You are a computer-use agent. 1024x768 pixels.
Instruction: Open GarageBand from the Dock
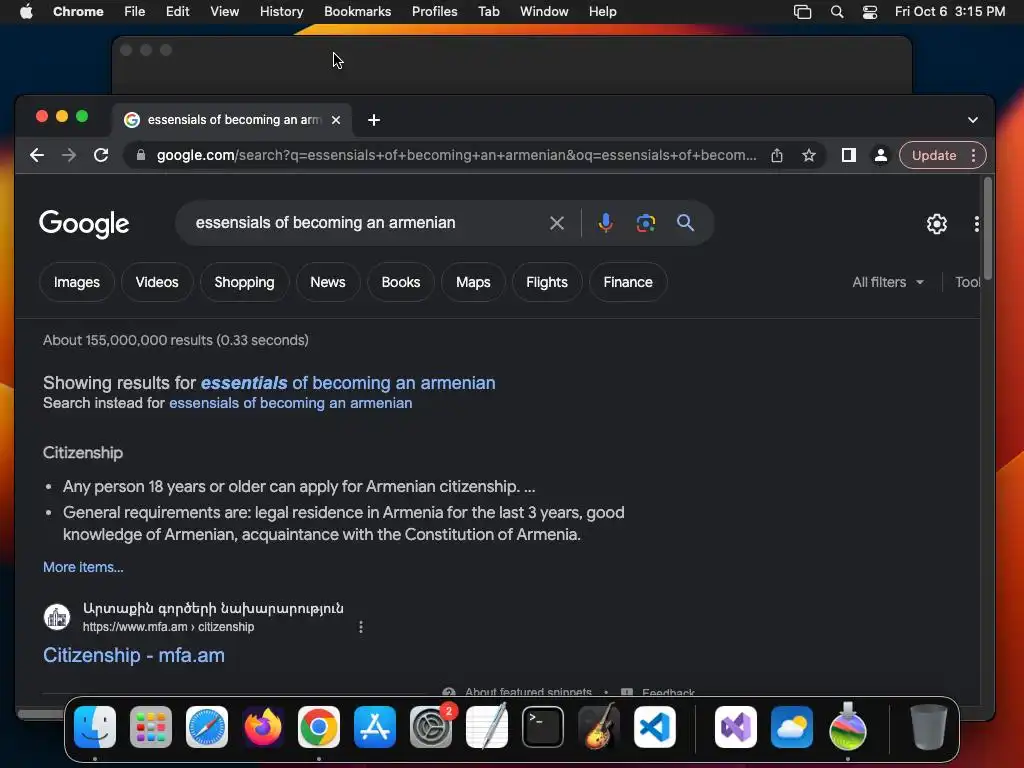pos(599,727)
